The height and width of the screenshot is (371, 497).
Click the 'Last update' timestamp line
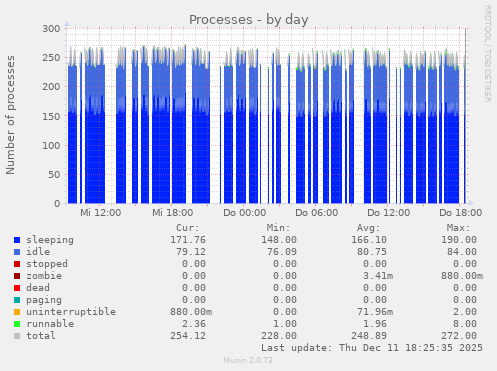click(372, 348)
